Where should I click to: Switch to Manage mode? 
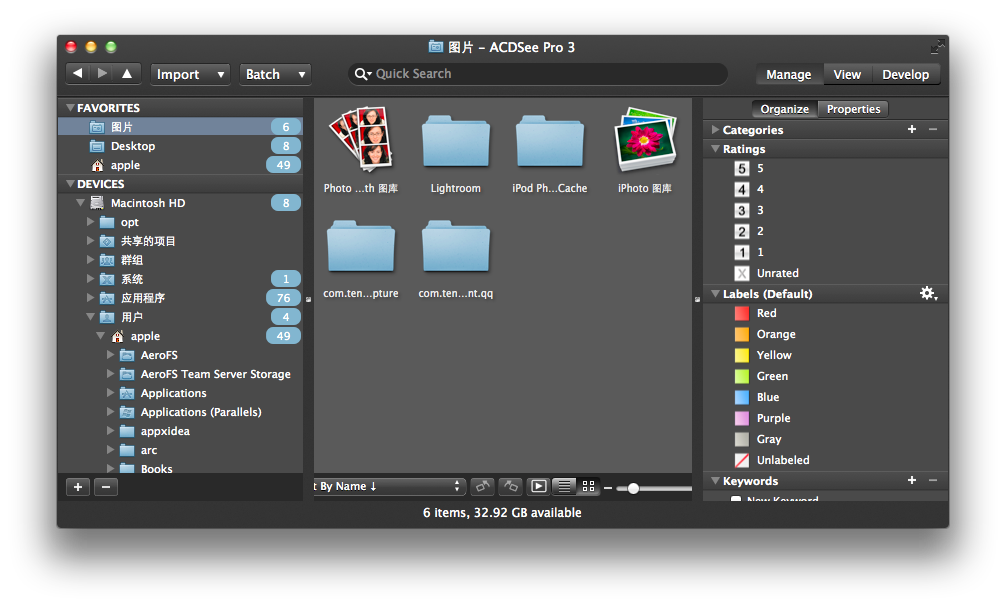(x=789, y=74)
